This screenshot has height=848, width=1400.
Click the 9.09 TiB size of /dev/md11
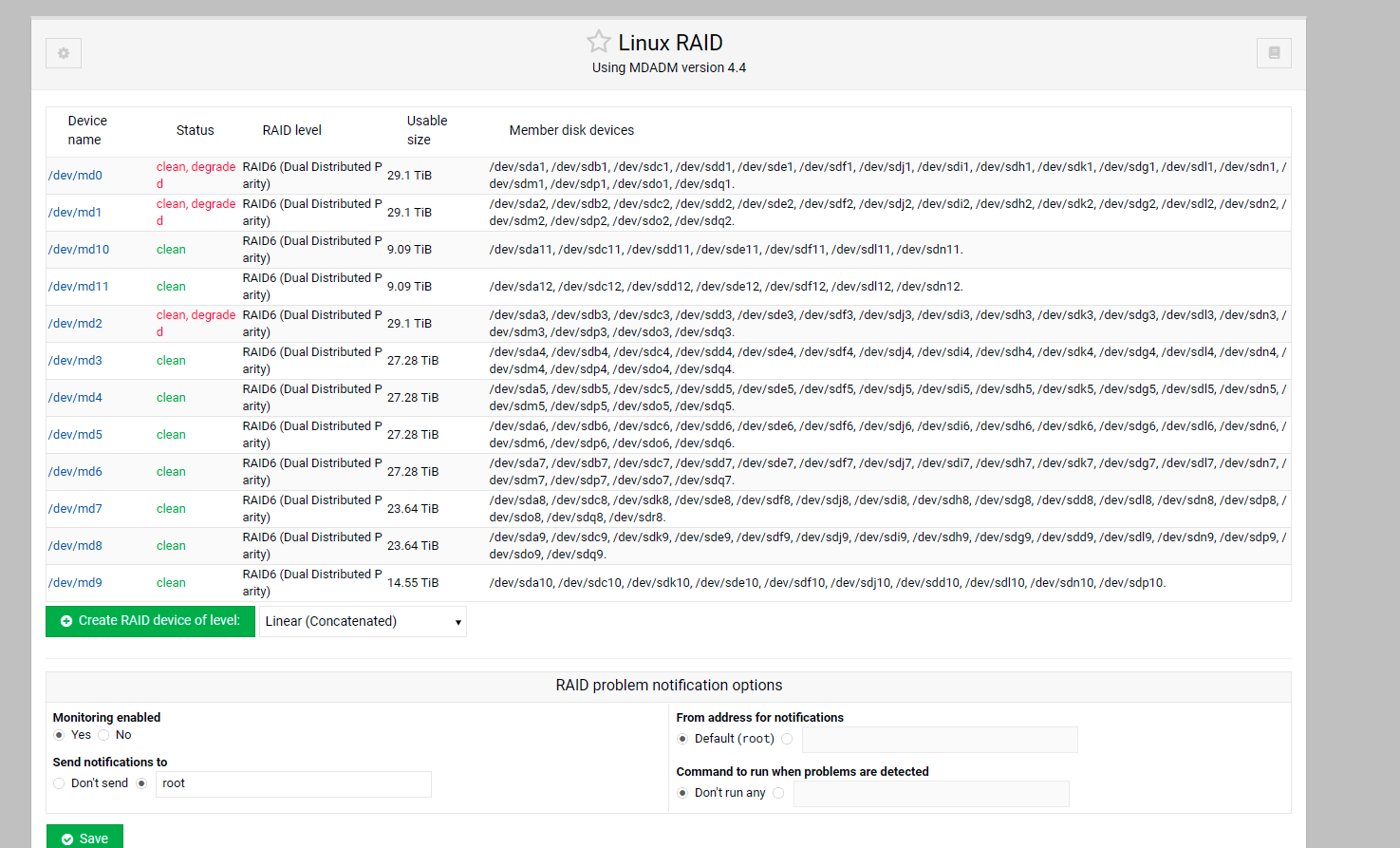coord(409,287)
